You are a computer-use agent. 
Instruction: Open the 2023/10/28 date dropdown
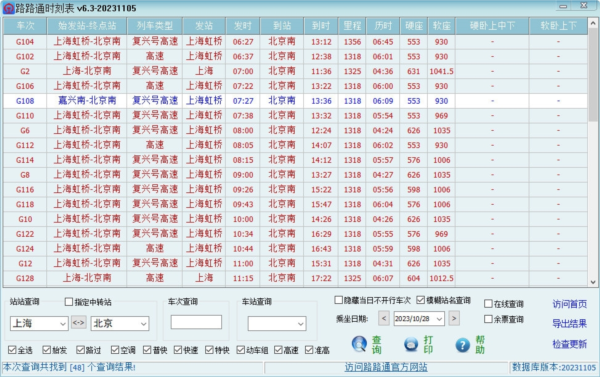pos(439,318)
